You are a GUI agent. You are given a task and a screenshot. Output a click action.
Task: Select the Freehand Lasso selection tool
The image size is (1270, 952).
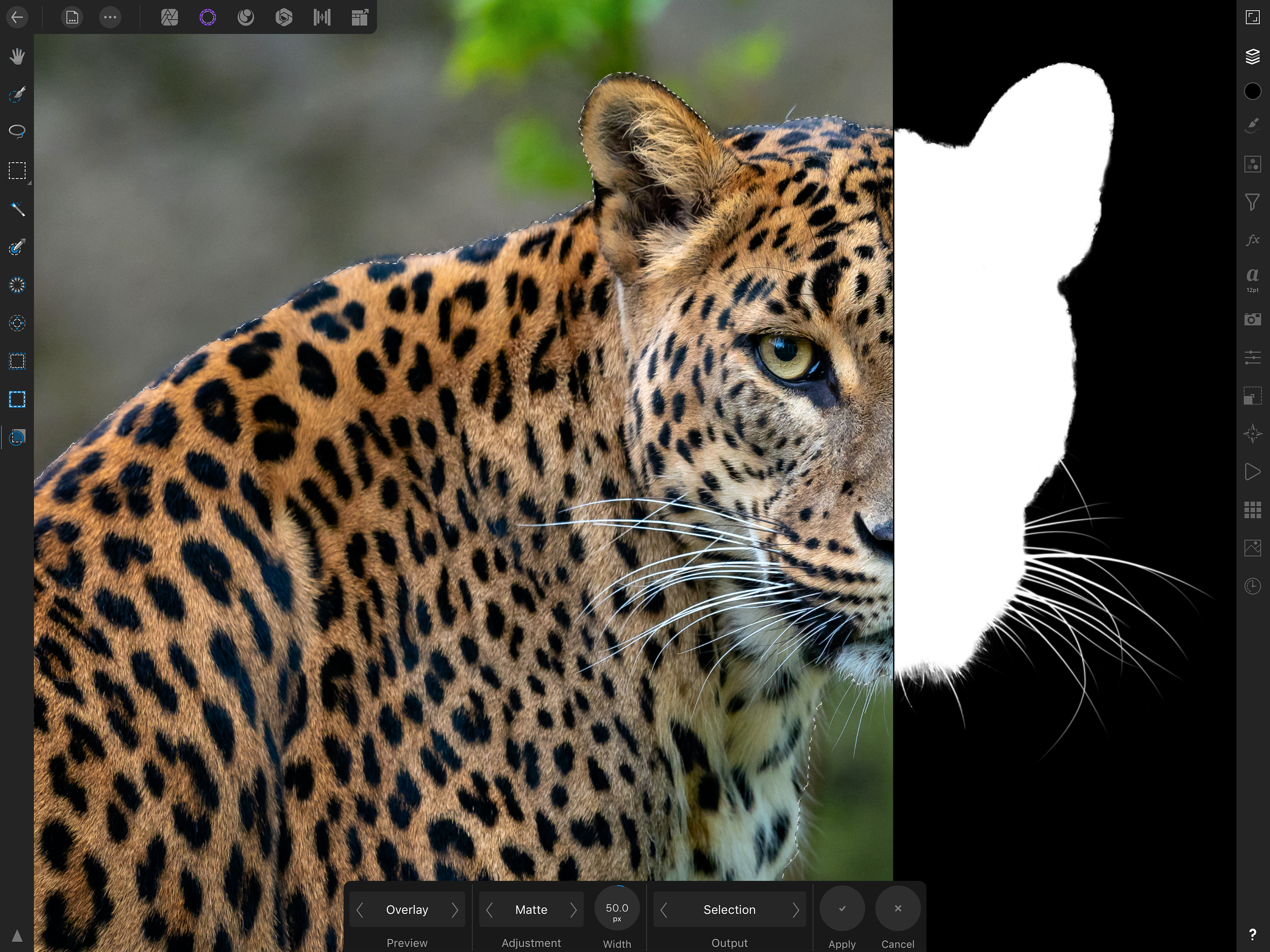pos(17,132)
